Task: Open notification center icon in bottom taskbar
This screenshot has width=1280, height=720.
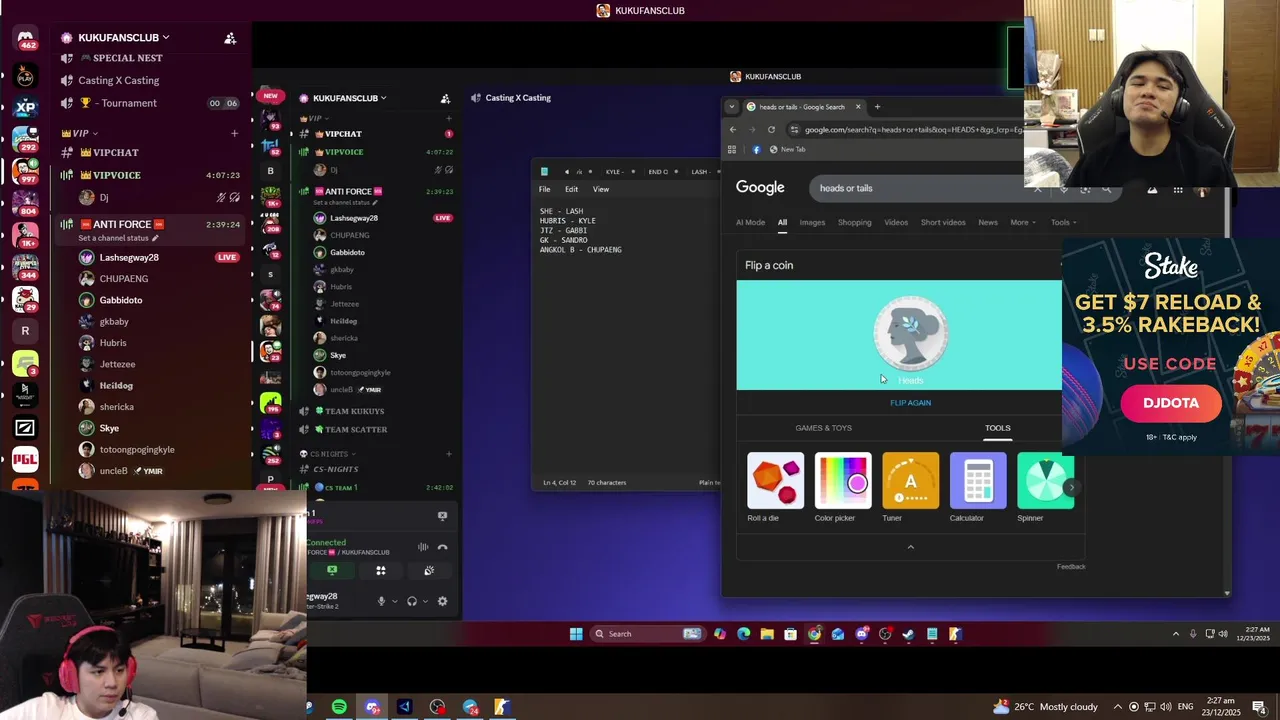Action: pyautogui.click(x=1259, y=707)
